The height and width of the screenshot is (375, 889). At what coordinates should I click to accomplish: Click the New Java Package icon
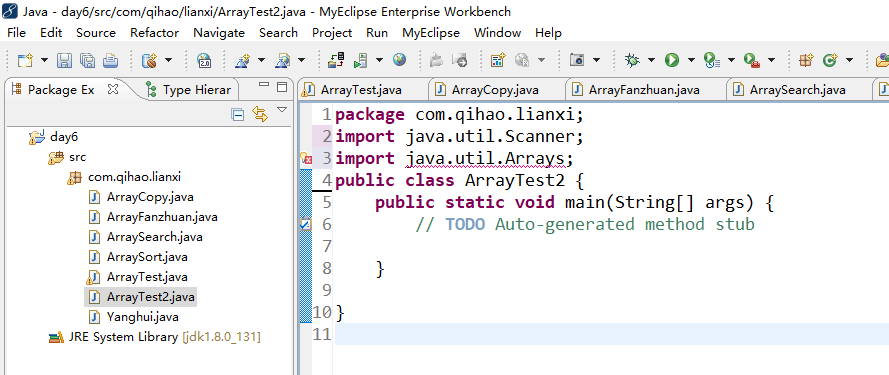[x=806, y=60]
